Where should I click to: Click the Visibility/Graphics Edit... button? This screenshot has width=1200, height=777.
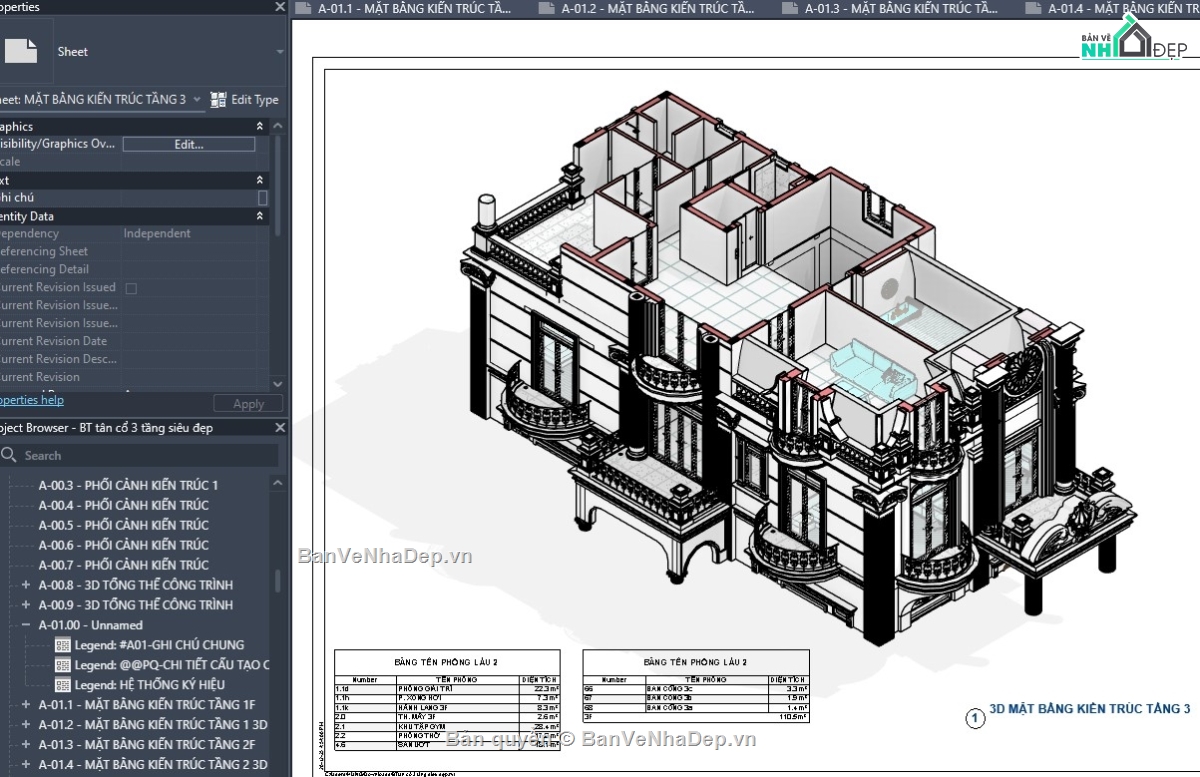coord(189,144)
